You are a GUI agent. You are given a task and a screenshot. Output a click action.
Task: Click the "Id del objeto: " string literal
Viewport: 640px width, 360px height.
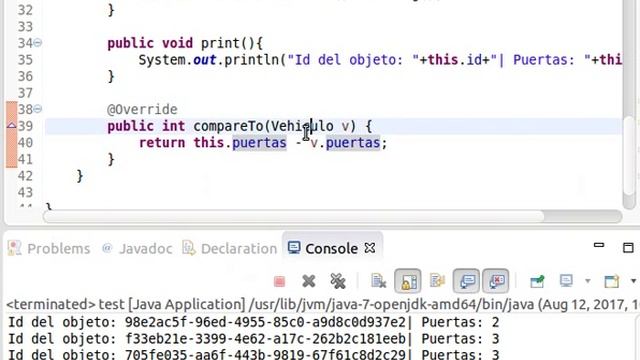pos(353,60)
